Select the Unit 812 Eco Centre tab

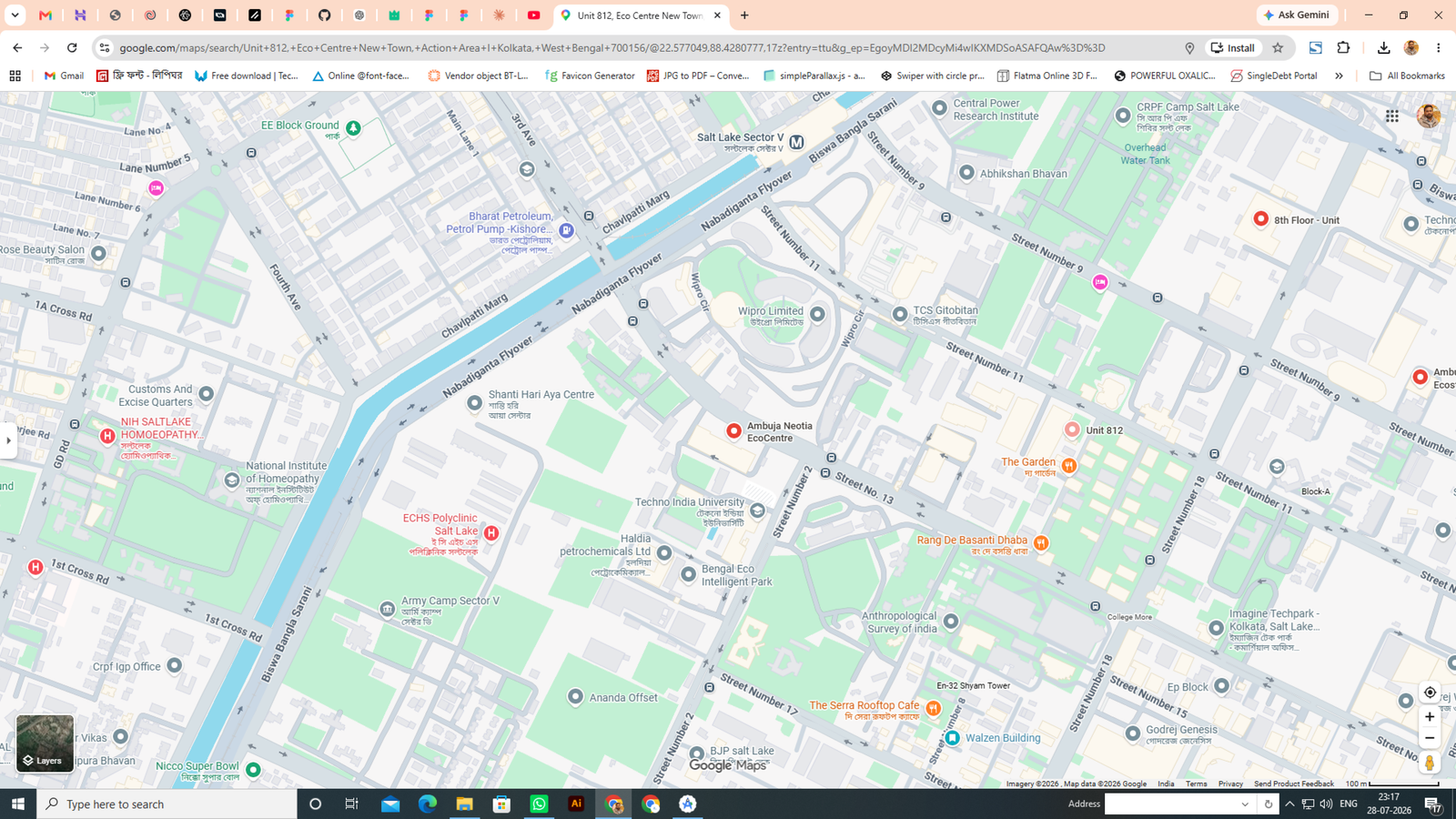[x=641, y=15]
